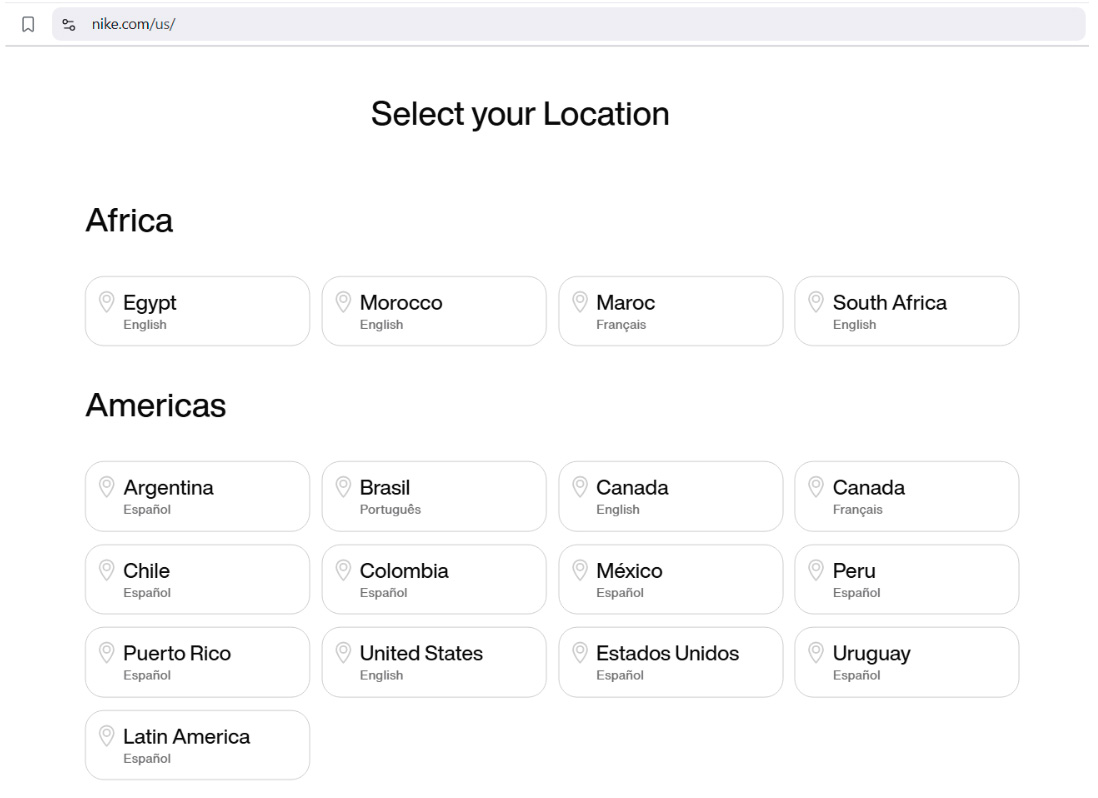Pick México as your location
This screenshot has height=798, width=1098.
[x=670, y=579]
